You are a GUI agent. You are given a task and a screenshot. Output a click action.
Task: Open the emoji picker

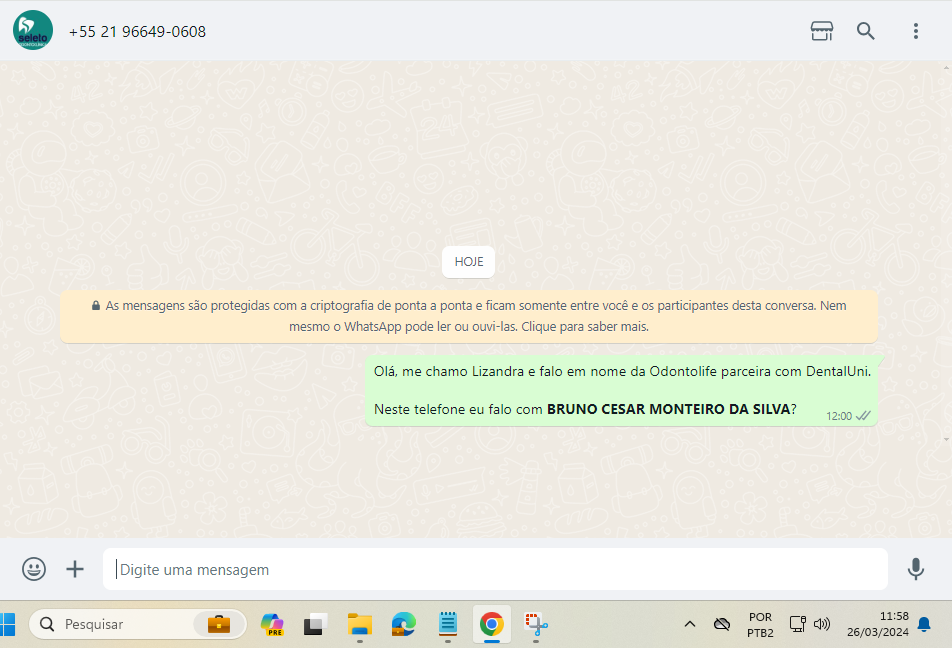(34, 569)
